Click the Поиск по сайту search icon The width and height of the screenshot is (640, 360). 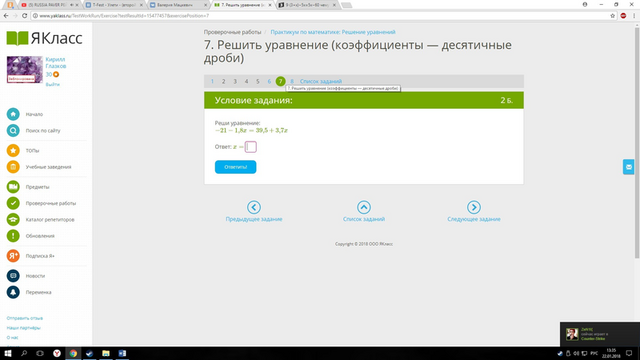coord(13,130)
